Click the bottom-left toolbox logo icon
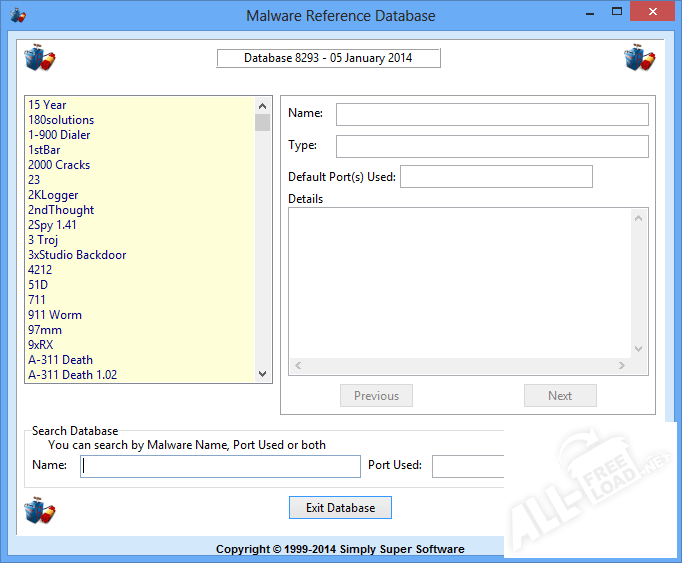This screenshot has width=682, height=563. [39, 512]
